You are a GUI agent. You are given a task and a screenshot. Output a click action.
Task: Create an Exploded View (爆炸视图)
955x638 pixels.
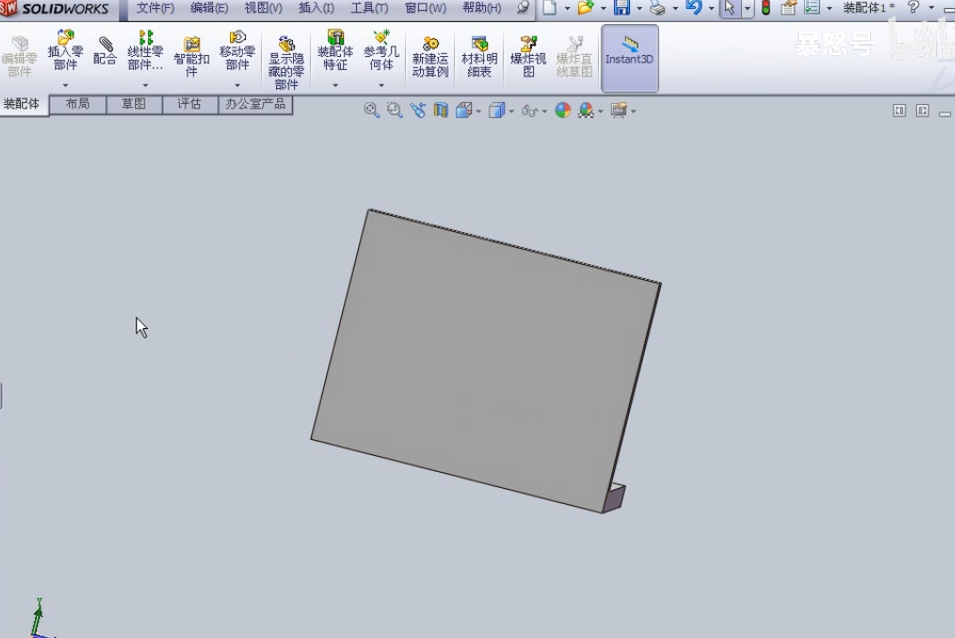tap(528, 57)
